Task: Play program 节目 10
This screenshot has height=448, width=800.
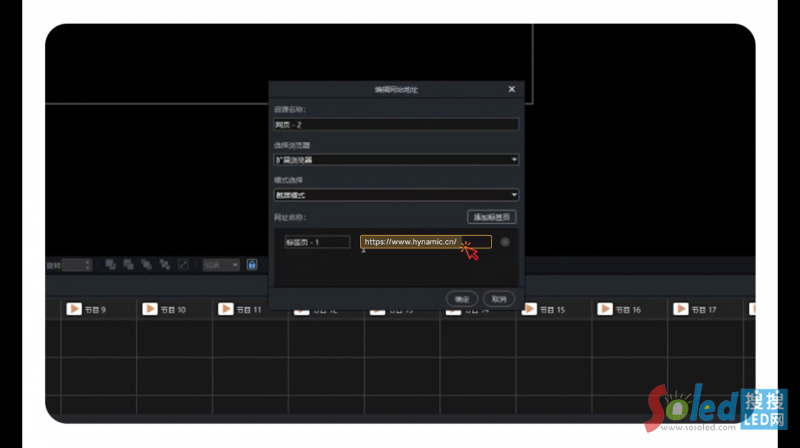Action: pyautogui.click(x=150, y=310)
